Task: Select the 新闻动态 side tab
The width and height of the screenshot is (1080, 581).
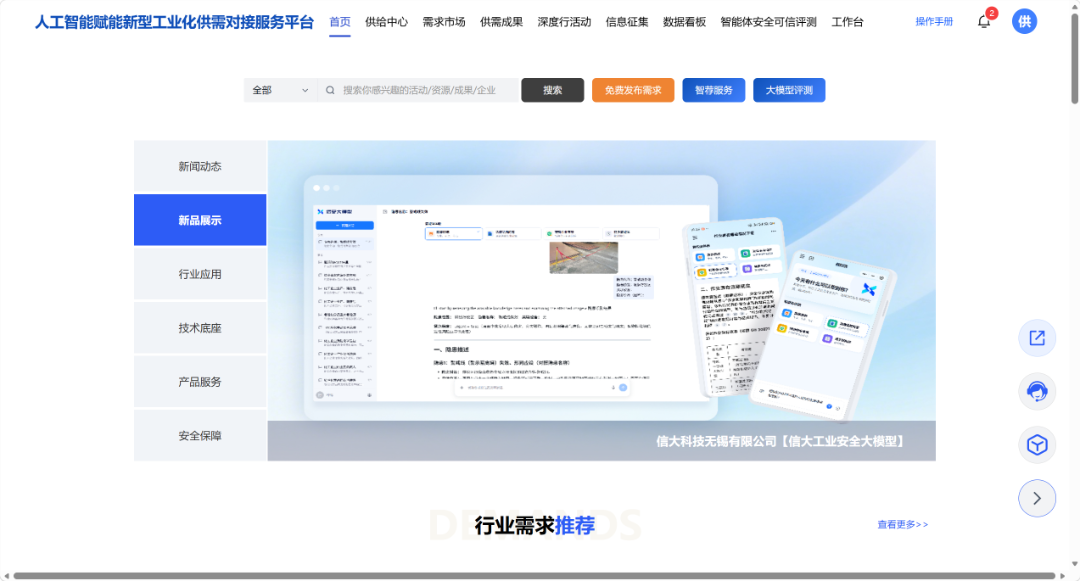Action: pos(200,166)
